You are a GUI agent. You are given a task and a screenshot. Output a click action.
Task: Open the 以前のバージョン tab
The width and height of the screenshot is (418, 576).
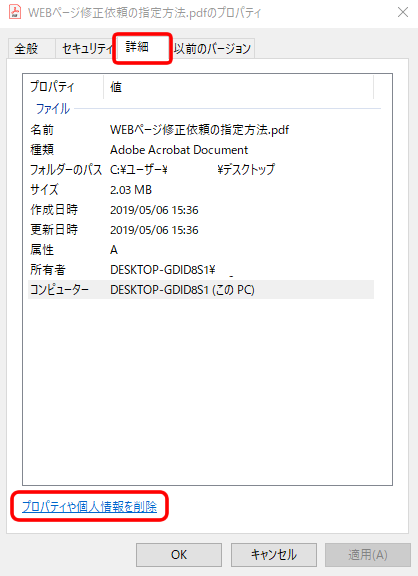pos(212,48)
